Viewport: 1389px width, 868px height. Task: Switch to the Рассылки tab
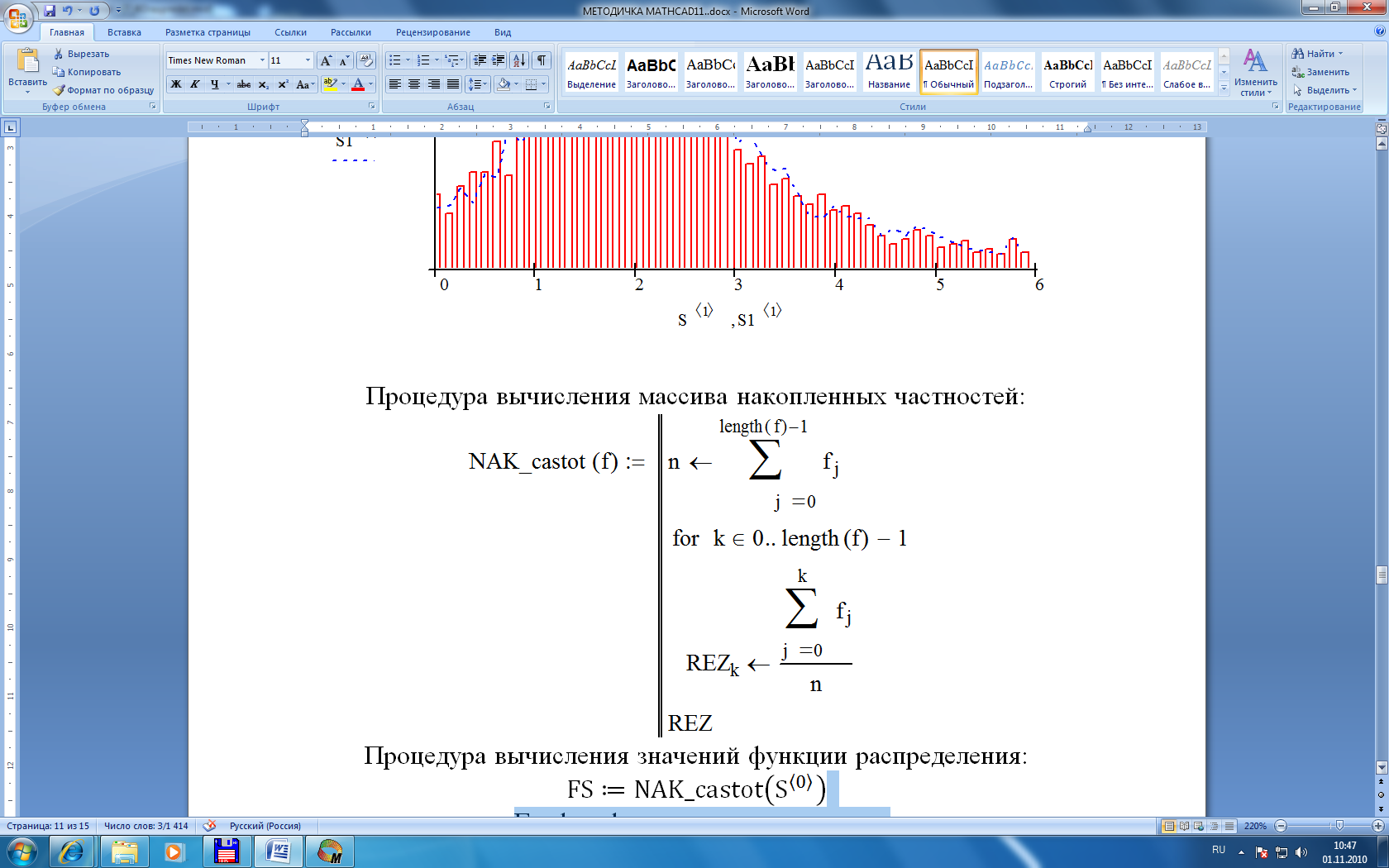[351, 32]
